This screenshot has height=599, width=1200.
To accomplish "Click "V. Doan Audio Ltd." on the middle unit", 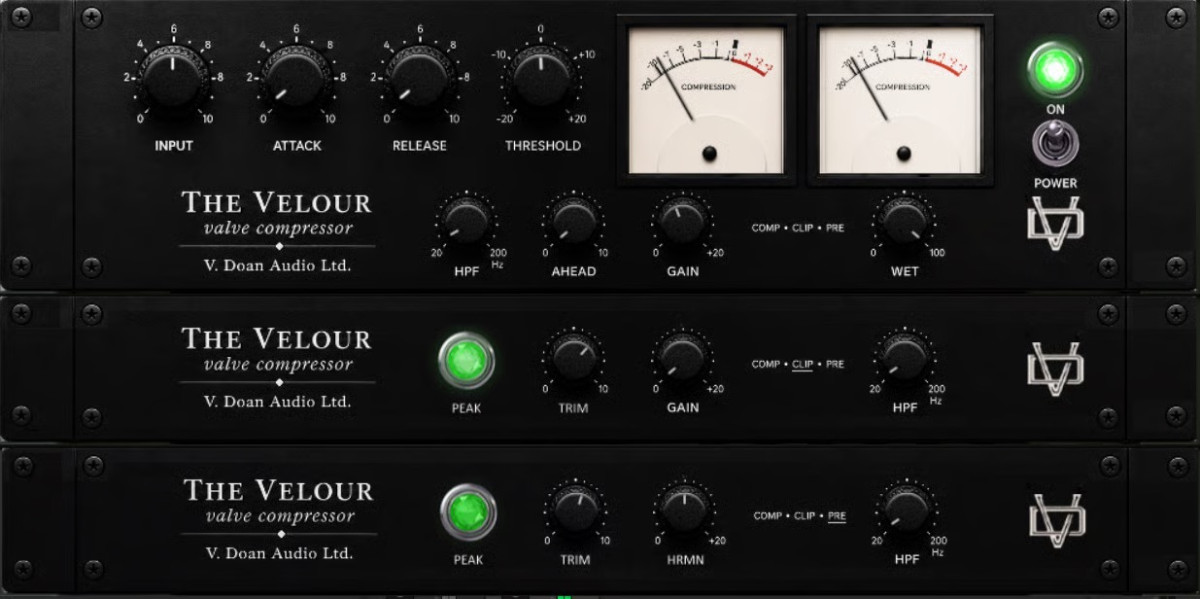I will coord(277,402).
